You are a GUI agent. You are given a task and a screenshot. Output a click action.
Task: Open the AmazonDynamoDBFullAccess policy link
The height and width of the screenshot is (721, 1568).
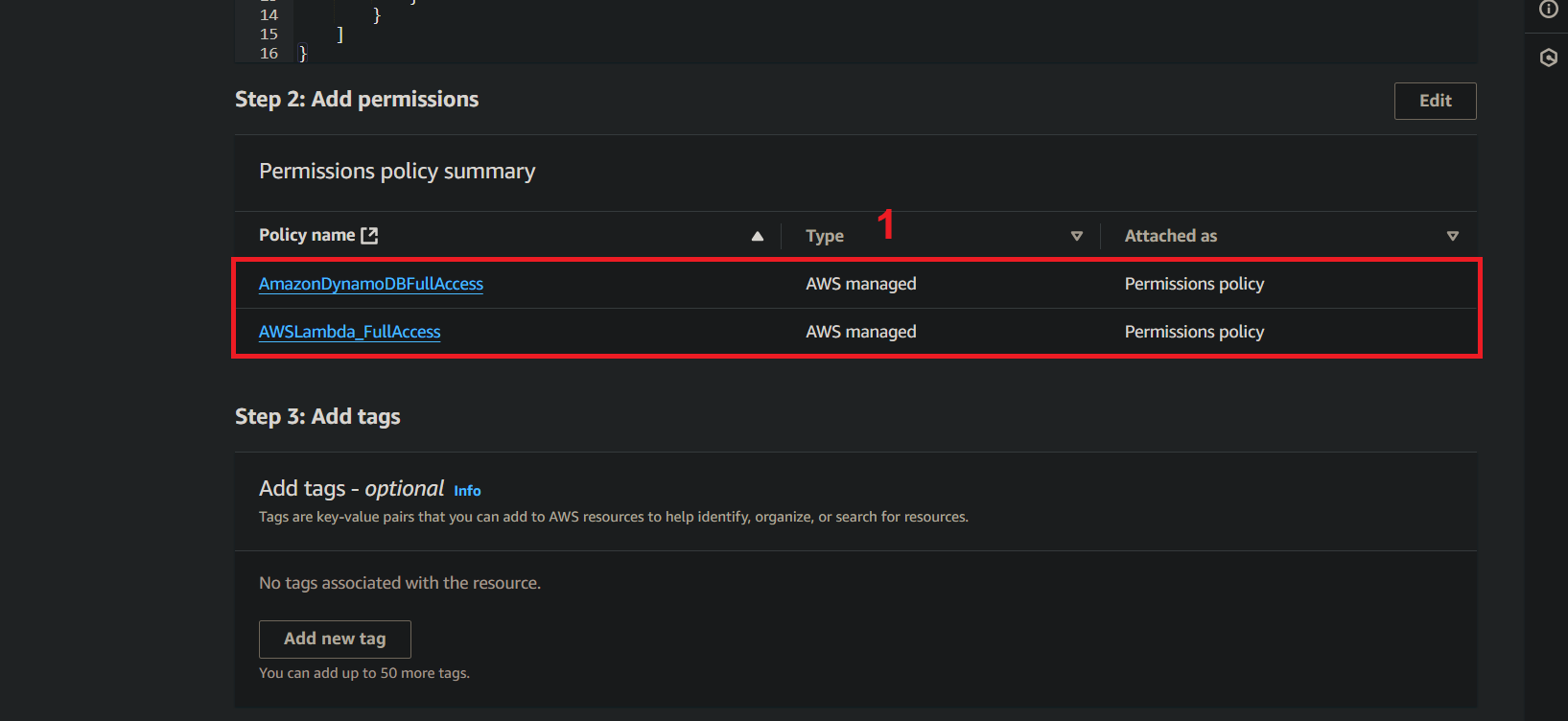click(371, 284)
